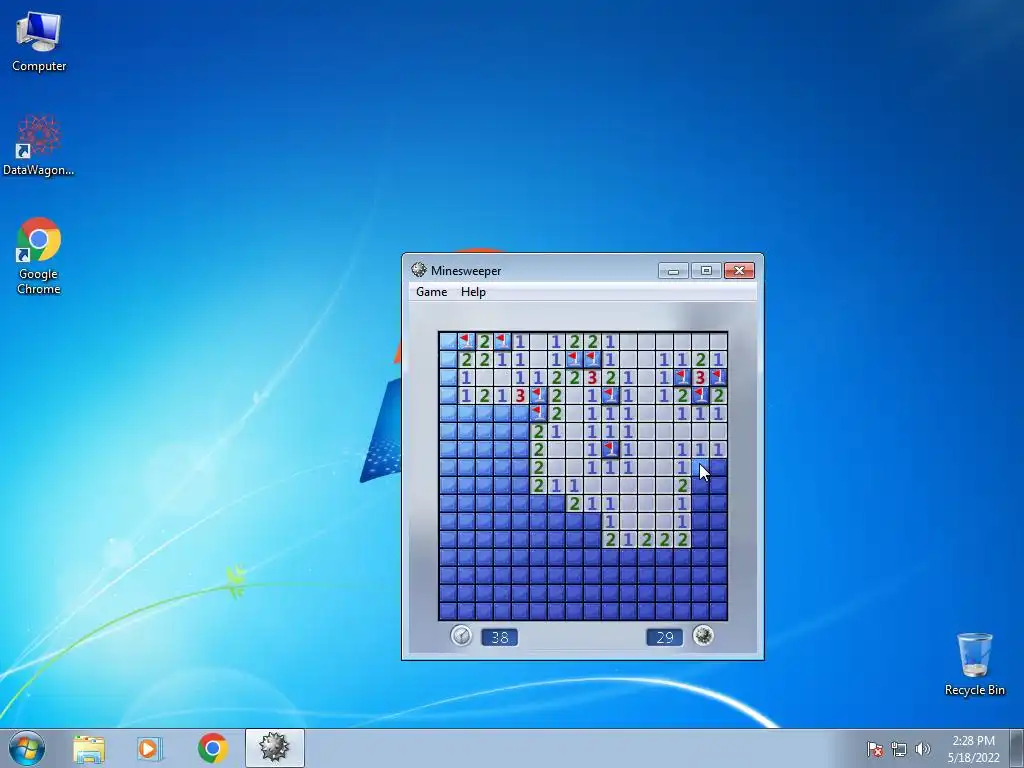This screenshot has height=768, width=1024.
Task: Select the Google Chrome desktop shortcut
Action: 39,256
